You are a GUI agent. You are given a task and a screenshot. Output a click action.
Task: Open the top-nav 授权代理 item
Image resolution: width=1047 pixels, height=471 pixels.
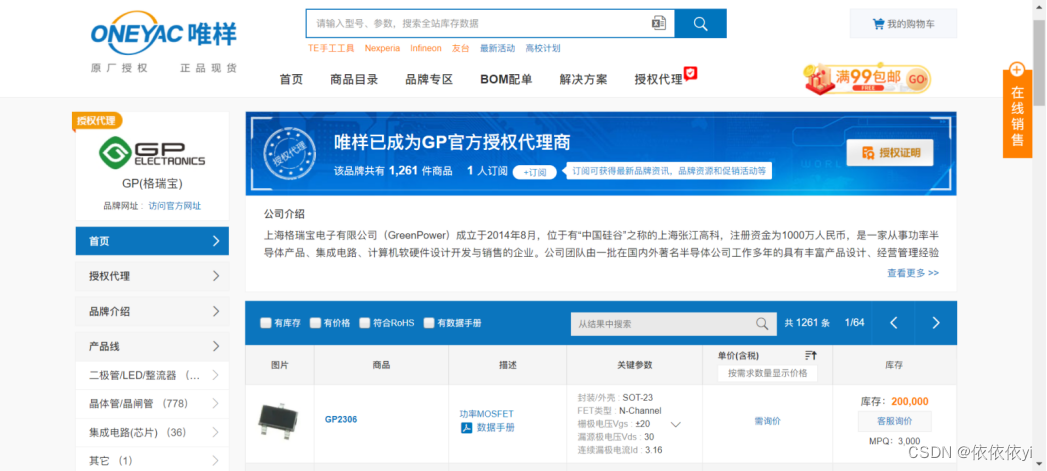659,80
